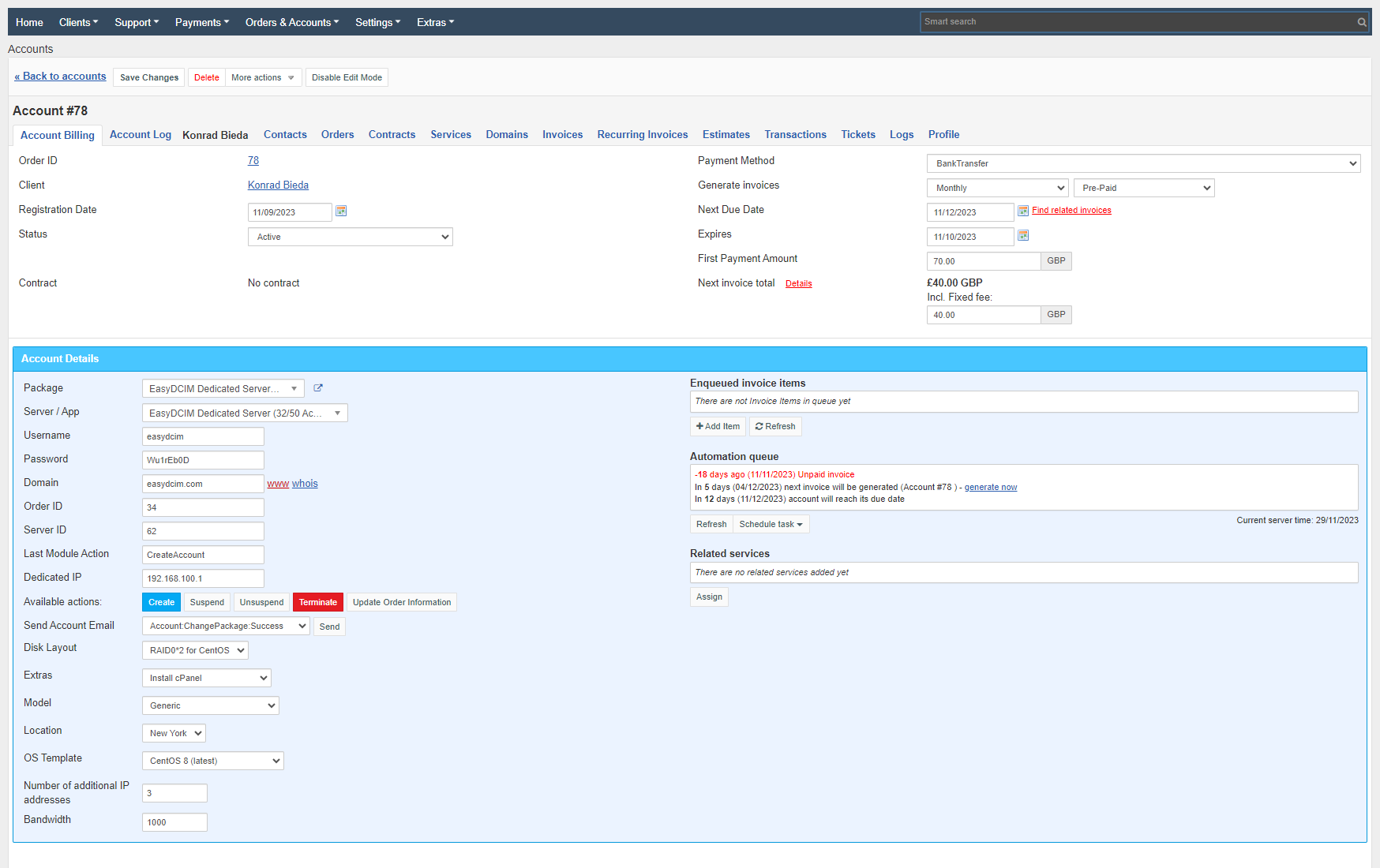The width and height of the screenshot is (1380, 868).
Task: Expand the Server / App dropdown
Action: pyautogui.click(x=245, y=413)
